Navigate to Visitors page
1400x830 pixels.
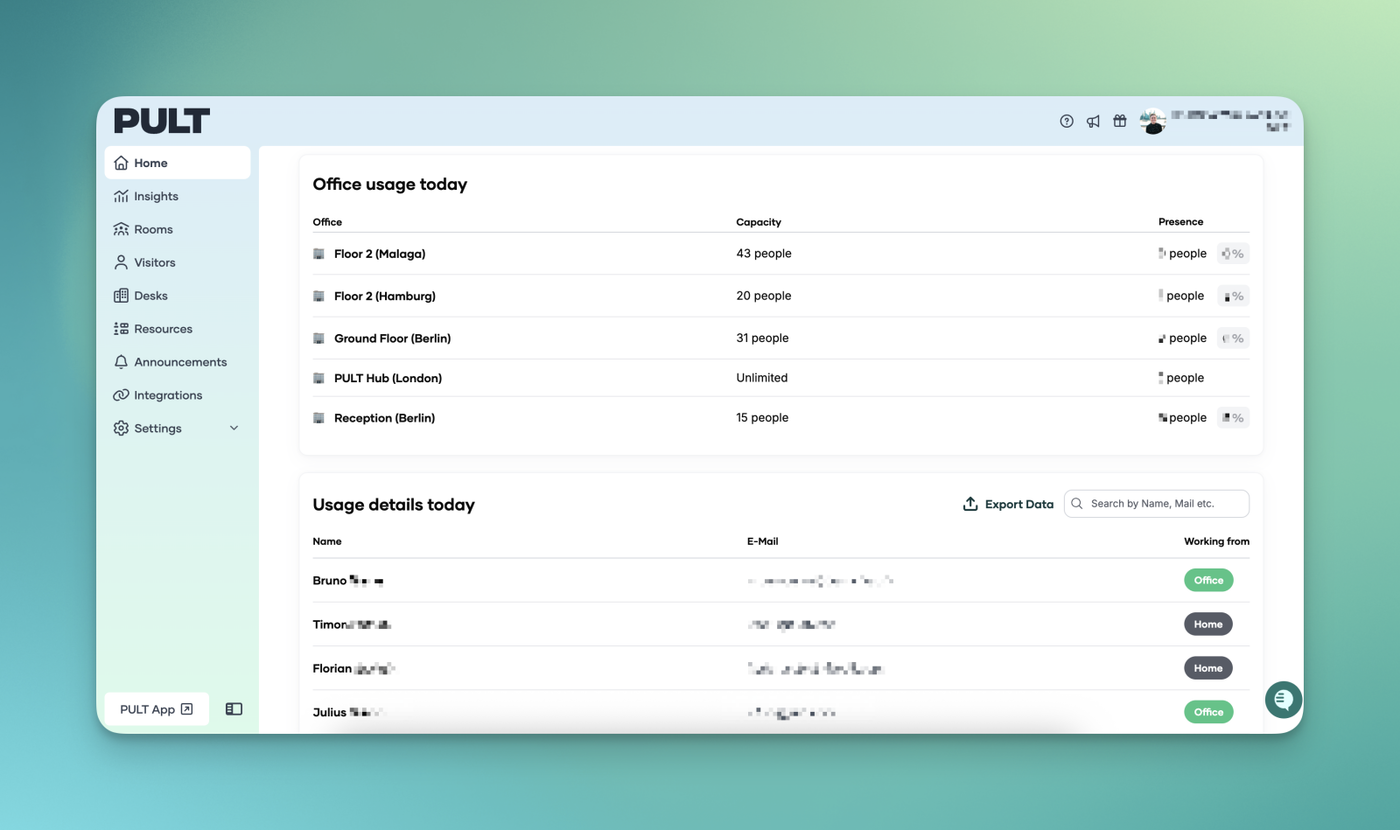154,262
